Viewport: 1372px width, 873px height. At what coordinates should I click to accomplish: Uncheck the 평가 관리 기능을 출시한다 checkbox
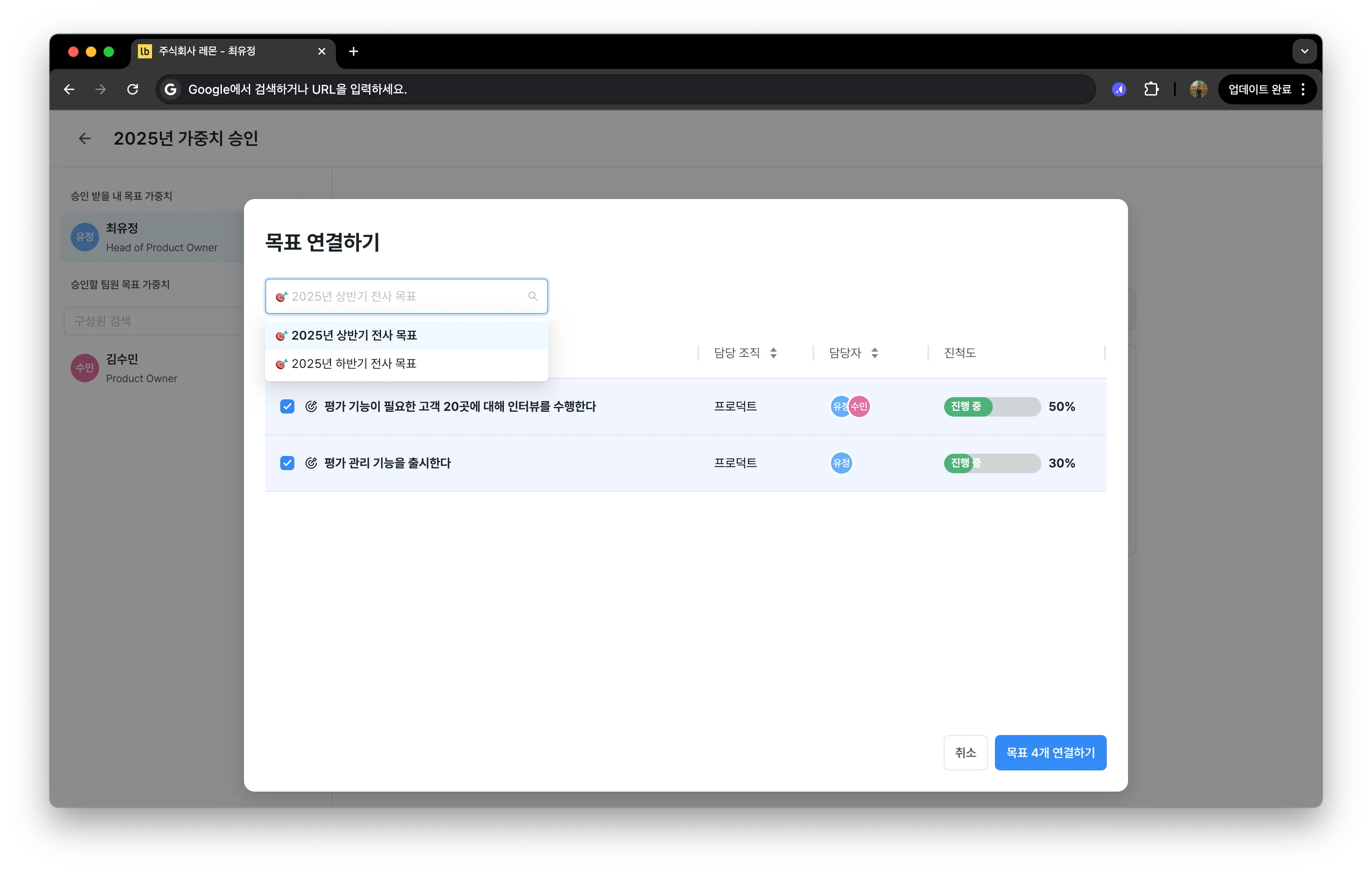coord(287,463)
